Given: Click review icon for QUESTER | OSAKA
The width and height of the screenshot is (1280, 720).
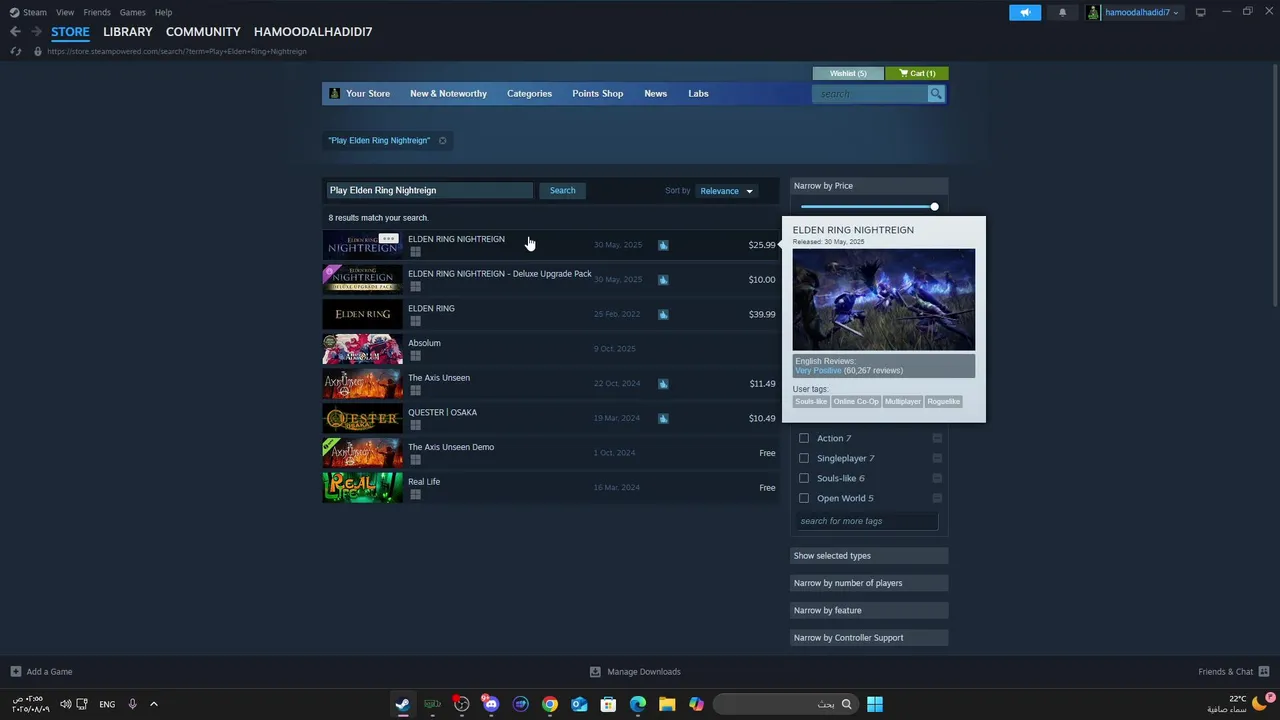Looking at the screenshot, I should [663, 418].
